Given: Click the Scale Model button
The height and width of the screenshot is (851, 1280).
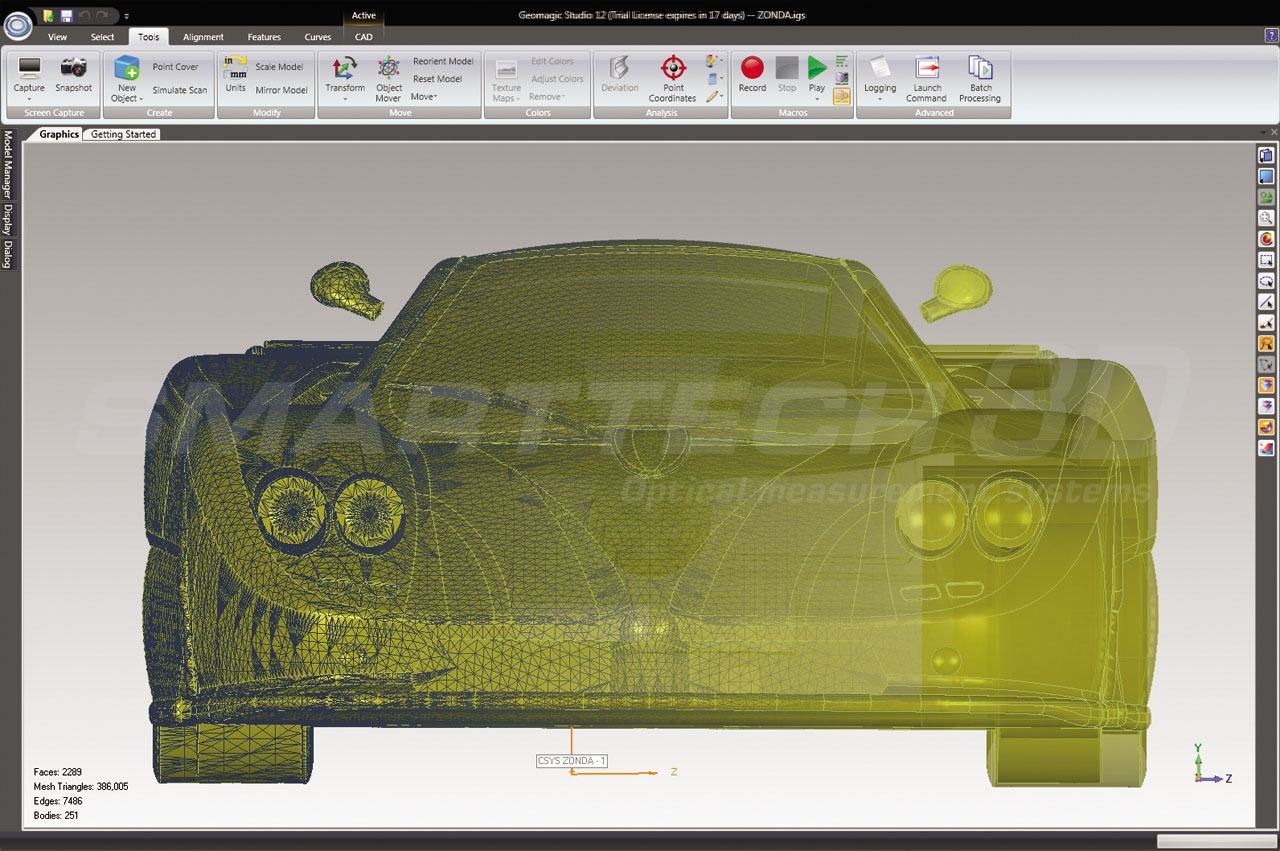Looking at the screenshot, I should click(279, 67).
